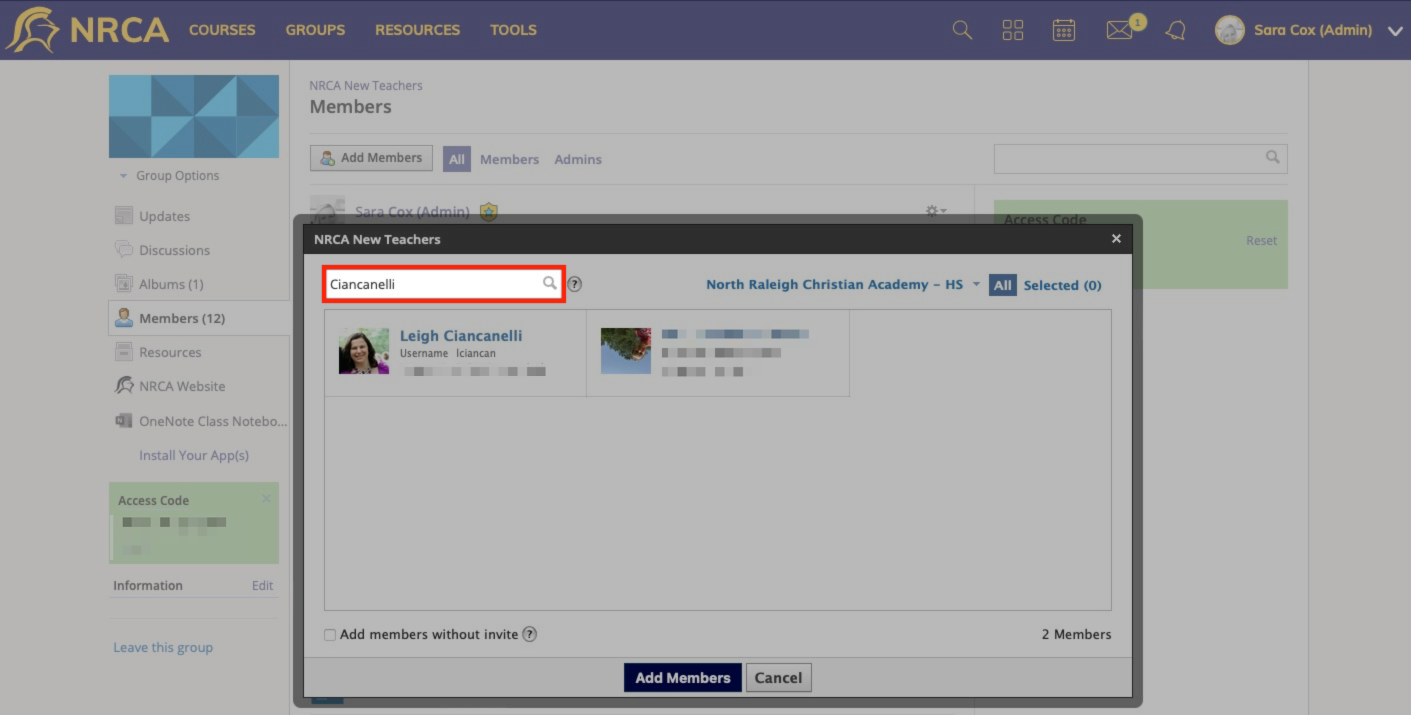Click the dialog's Add Members button
This screenshot has height=715, width=1411.
tap(683, 677)
